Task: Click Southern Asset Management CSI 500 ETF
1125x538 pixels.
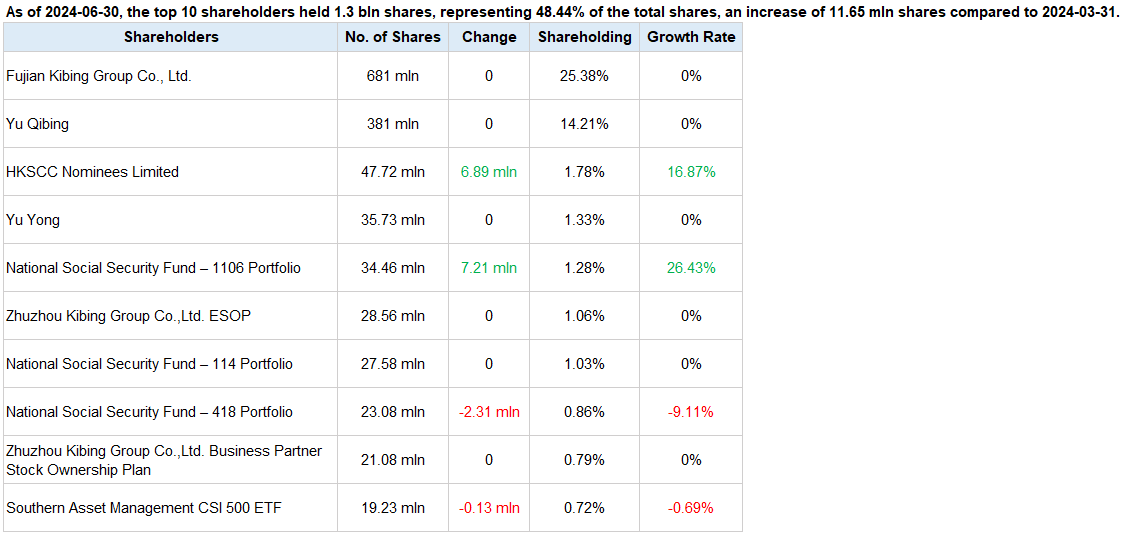Action: 144,508
